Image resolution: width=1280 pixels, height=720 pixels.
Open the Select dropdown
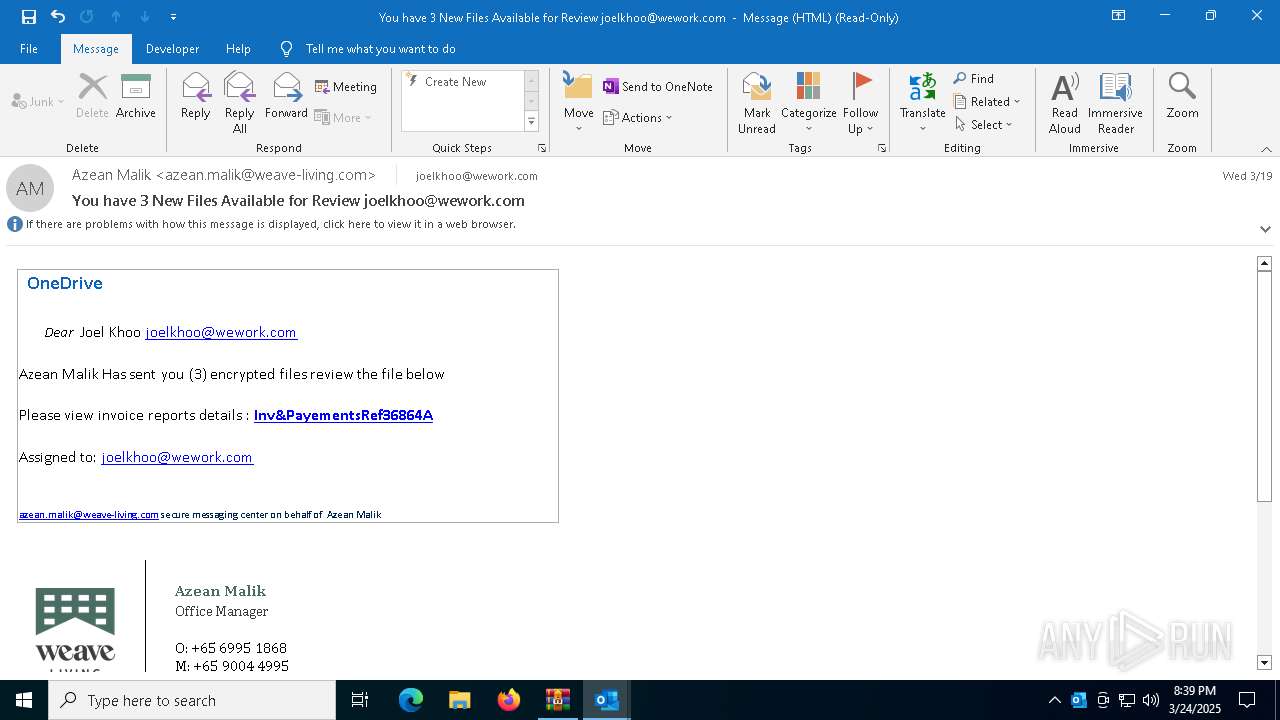(984, 125)
